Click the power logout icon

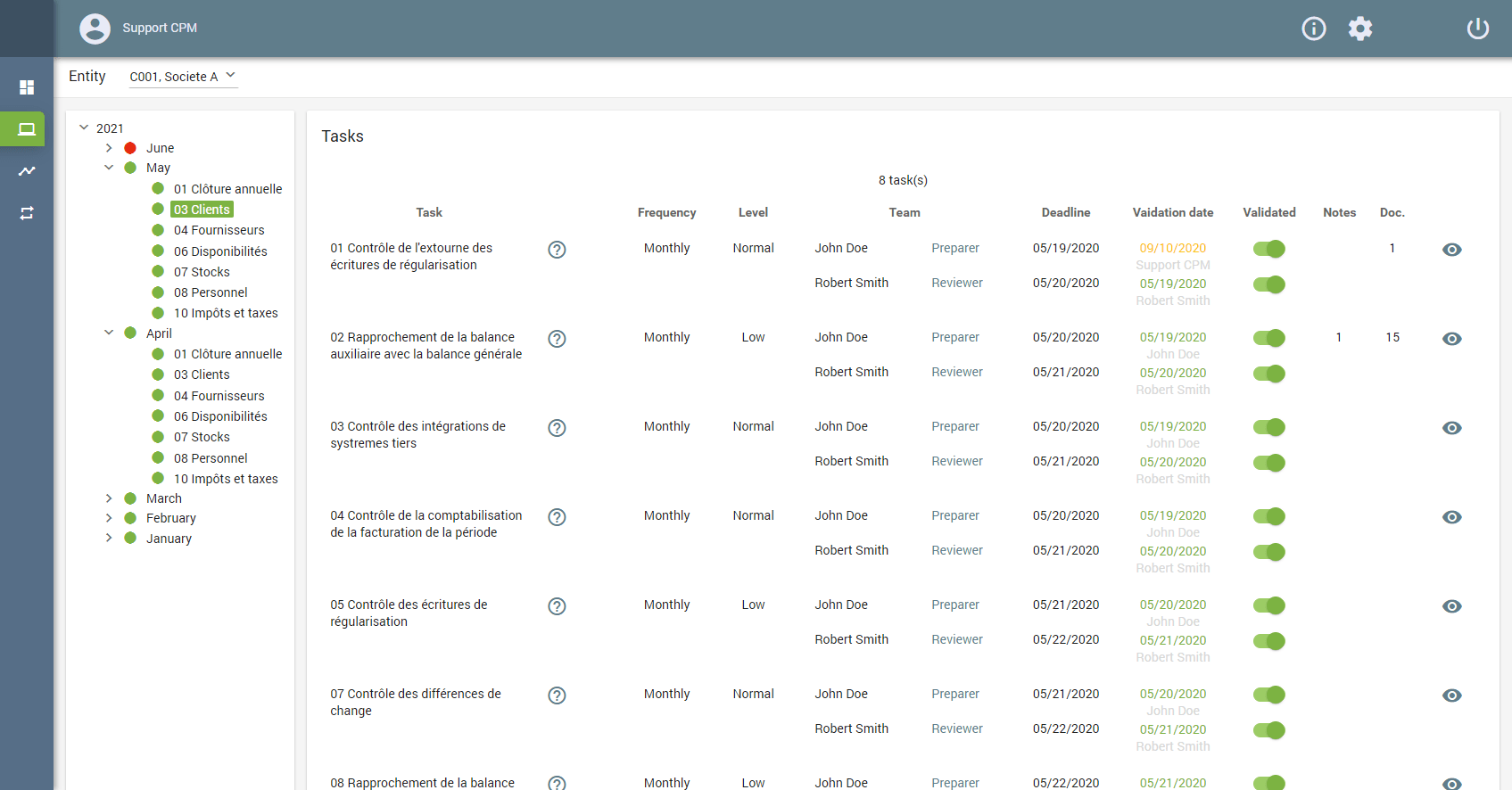pyautogui.click(x=1477, y=29)
